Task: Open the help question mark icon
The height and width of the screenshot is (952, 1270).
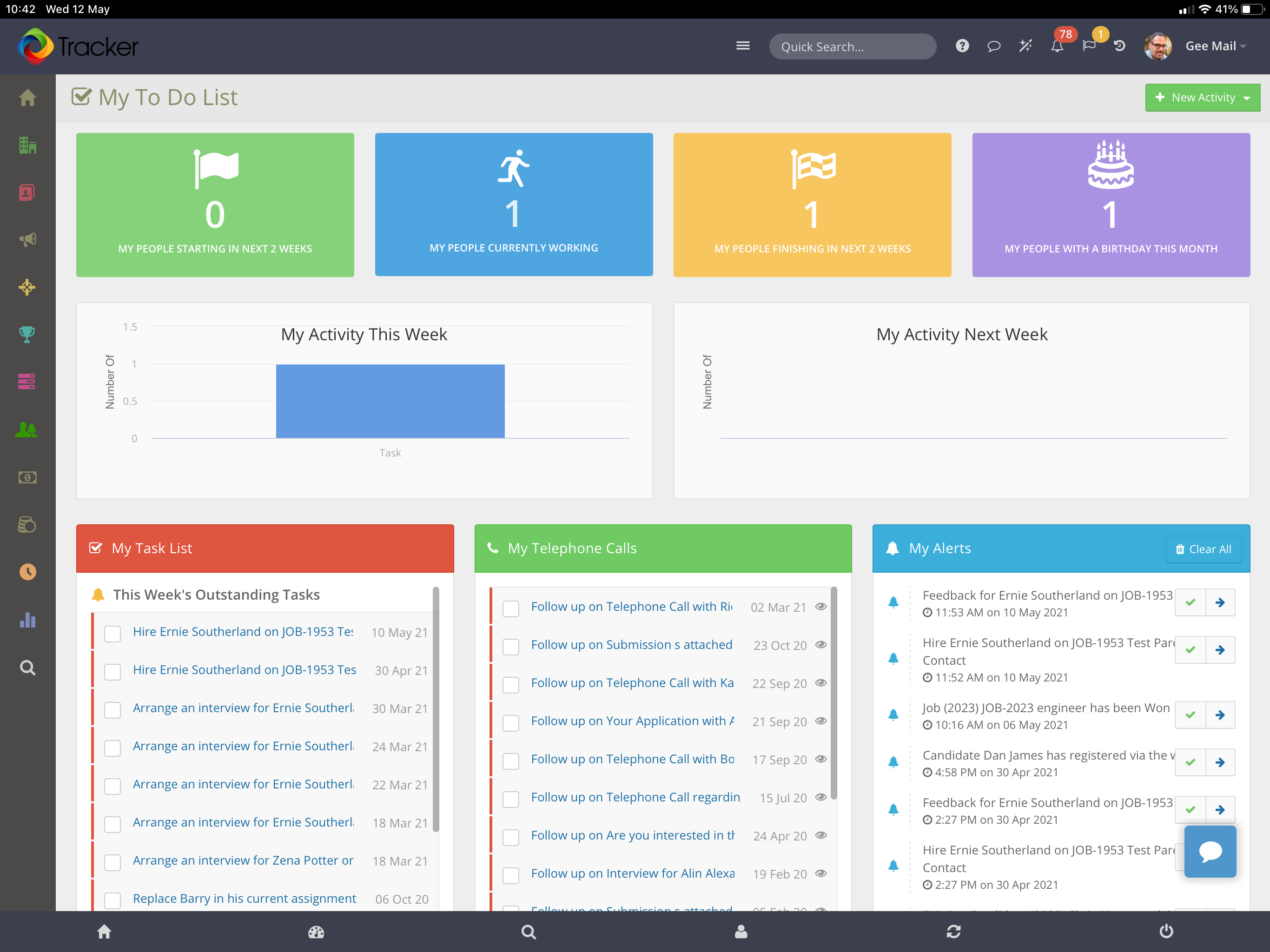Action: tap(962, 46)
